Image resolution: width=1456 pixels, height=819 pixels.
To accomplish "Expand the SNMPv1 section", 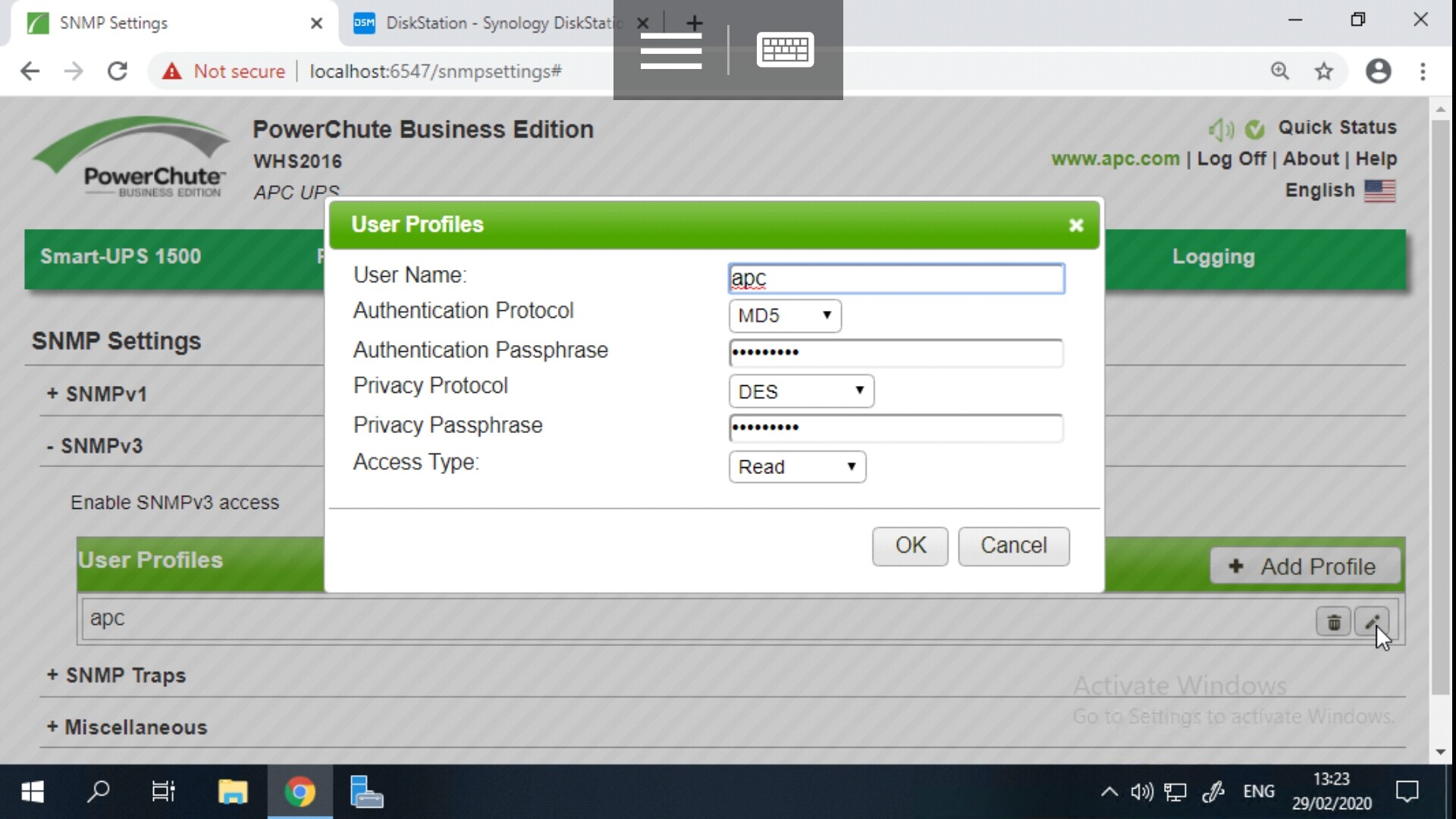I will pos(97,394).
